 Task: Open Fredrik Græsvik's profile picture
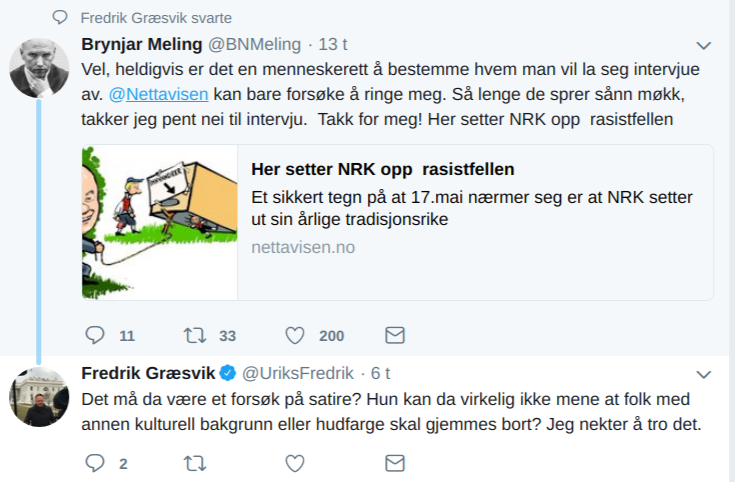39,396
